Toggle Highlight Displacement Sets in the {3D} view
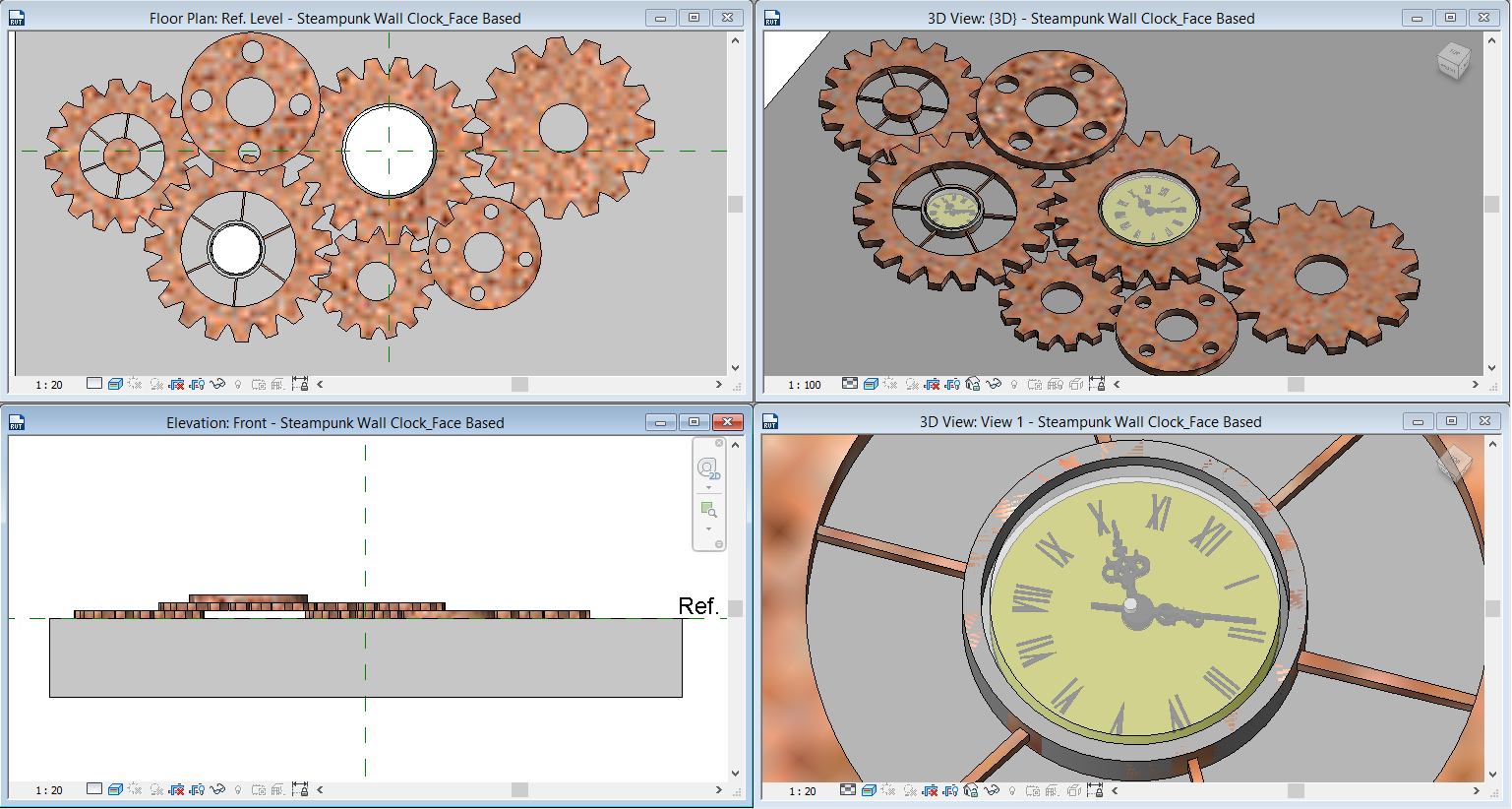1512x809 pixels. pyautogui.click(x=1074, y=385)
